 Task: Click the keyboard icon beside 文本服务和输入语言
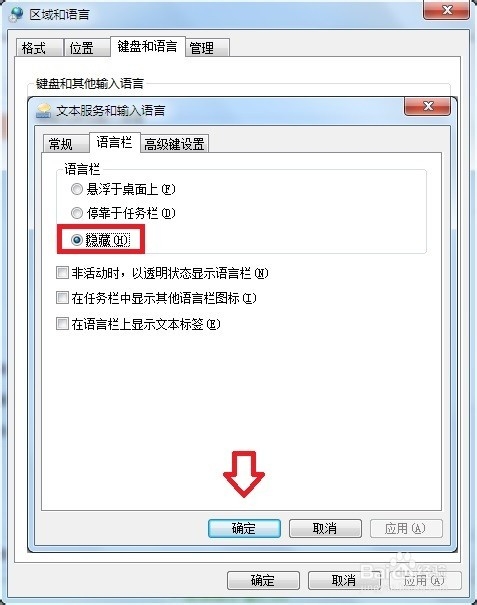tap(43, 111)
